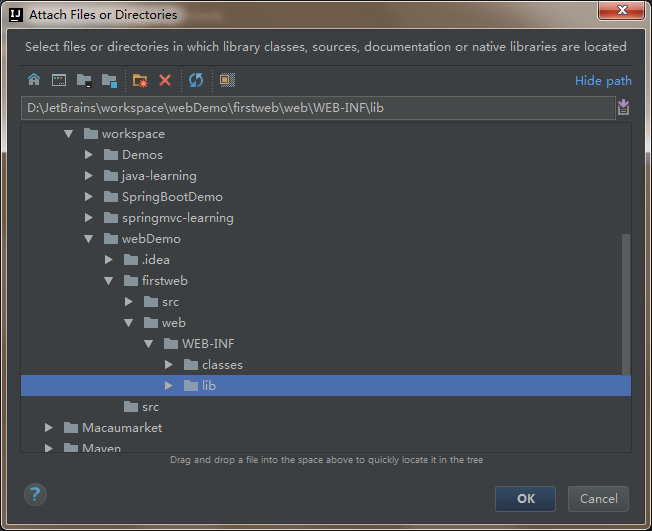Expand the Macaumarket folder
This screenshot has height=531, width=652.
49,427
